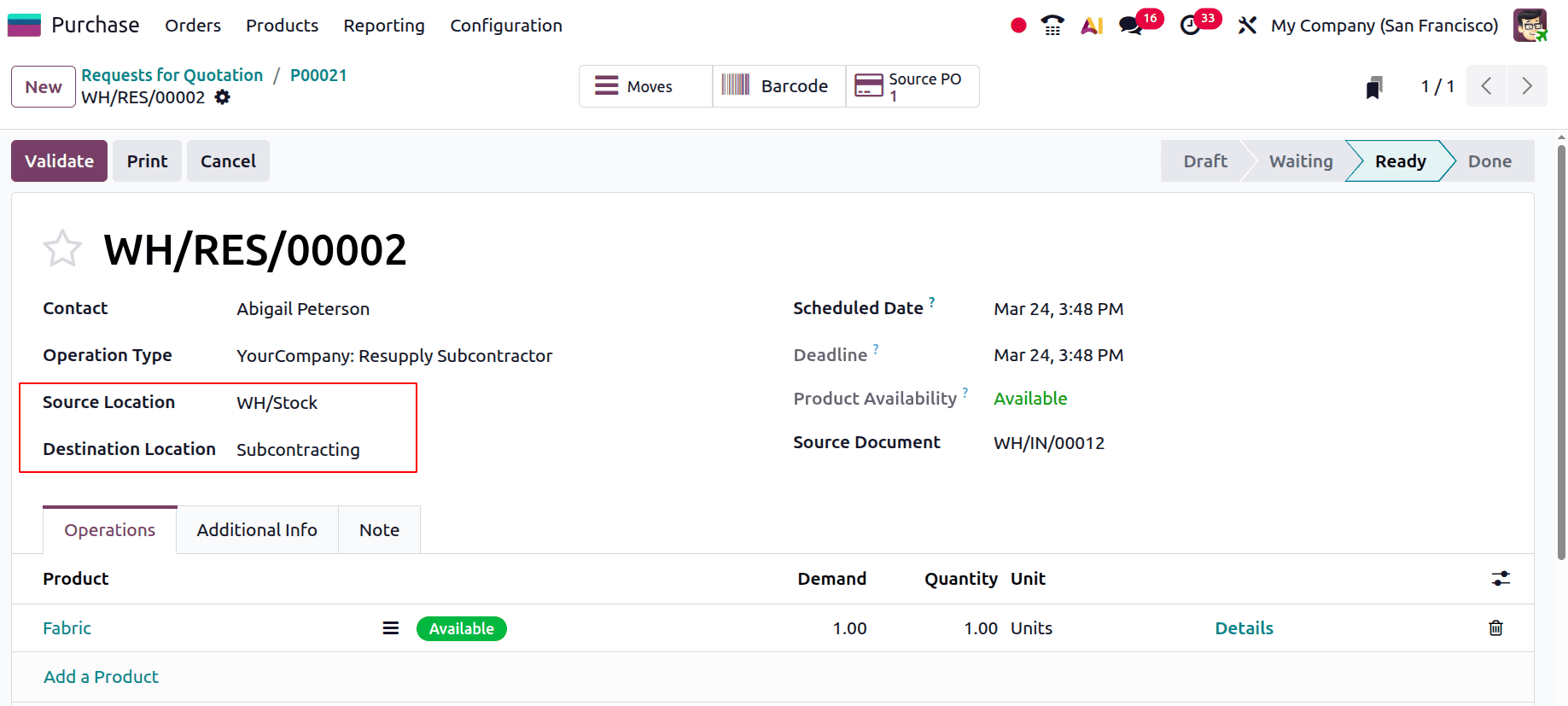Open the Products menu

coord(282,26)
